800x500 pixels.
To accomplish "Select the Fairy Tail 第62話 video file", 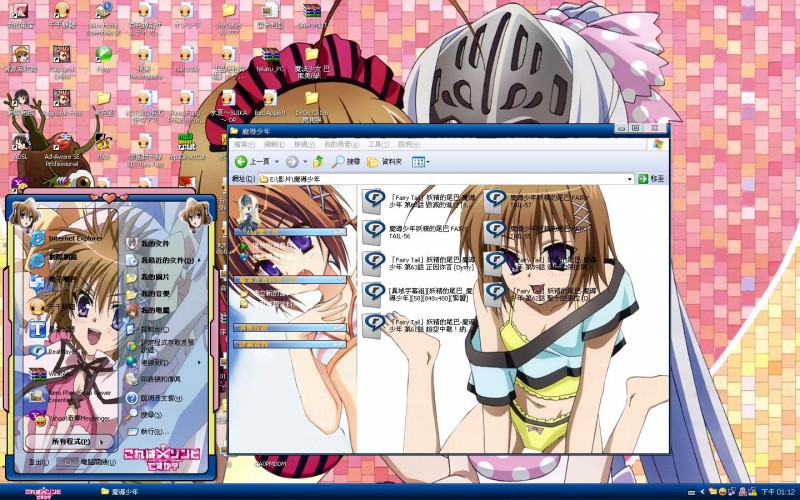I will (538, 294).
